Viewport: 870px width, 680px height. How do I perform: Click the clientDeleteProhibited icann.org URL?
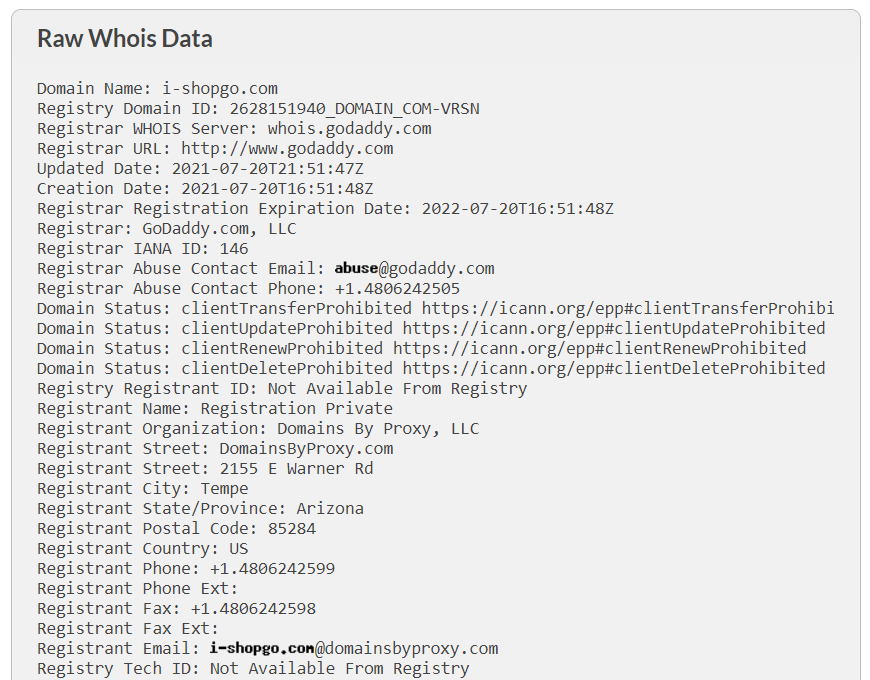(614, 368)
